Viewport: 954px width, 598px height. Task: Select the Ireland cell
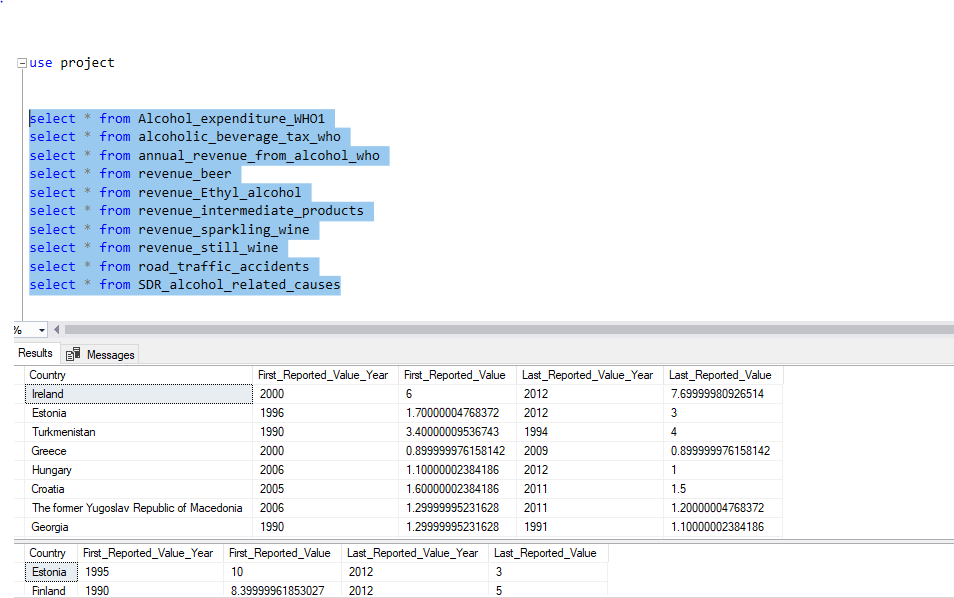tap(139, 394)
